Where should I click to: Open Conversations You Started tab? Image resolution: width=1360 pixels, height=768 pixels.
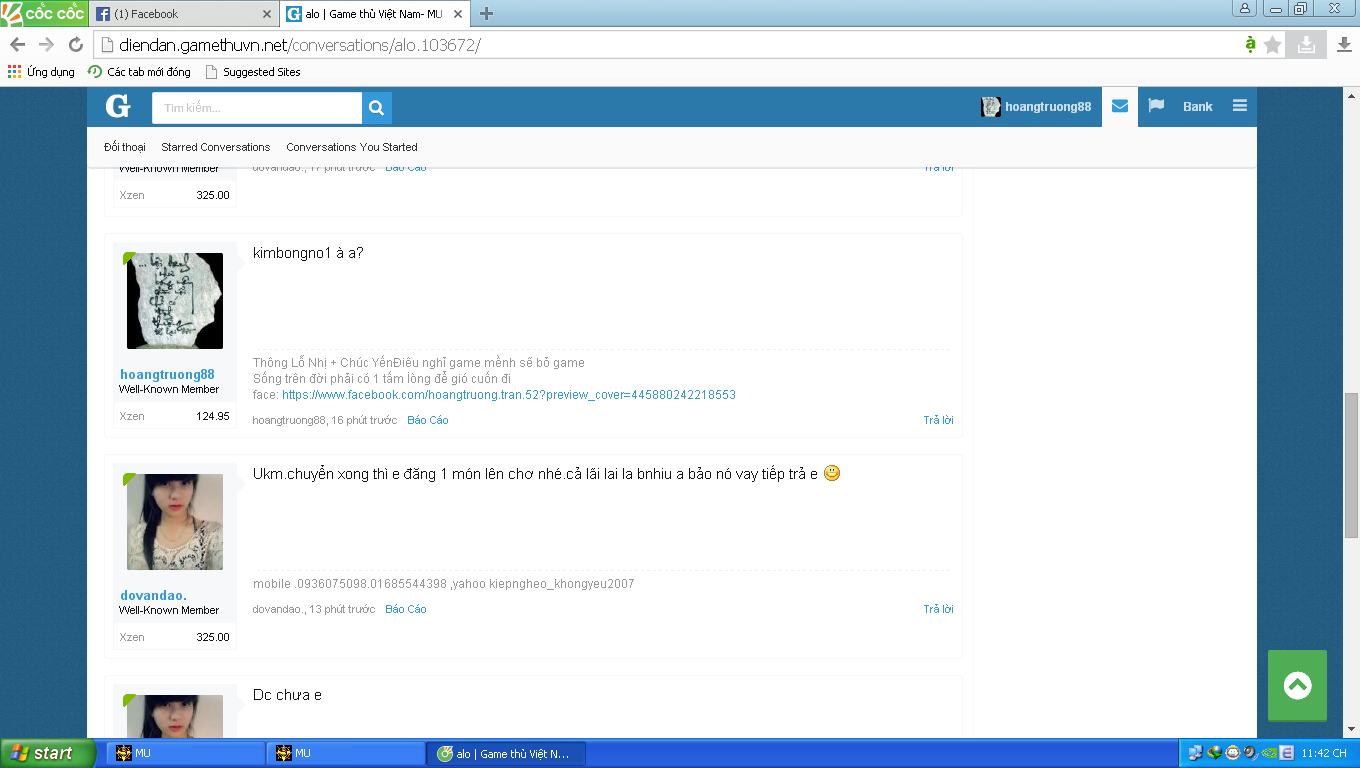[352, 147]
